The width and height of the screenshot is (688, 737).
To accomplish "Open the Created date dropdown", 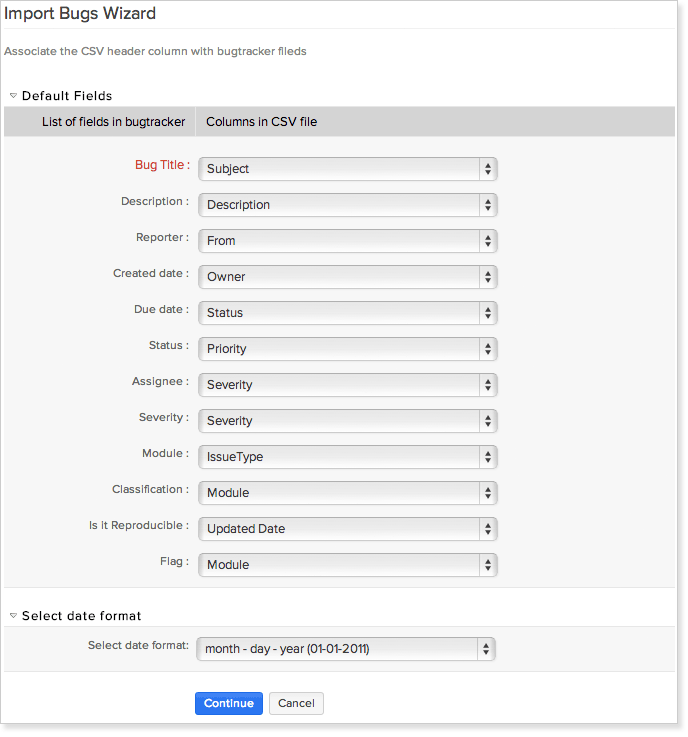I will [x=347, y=277].
